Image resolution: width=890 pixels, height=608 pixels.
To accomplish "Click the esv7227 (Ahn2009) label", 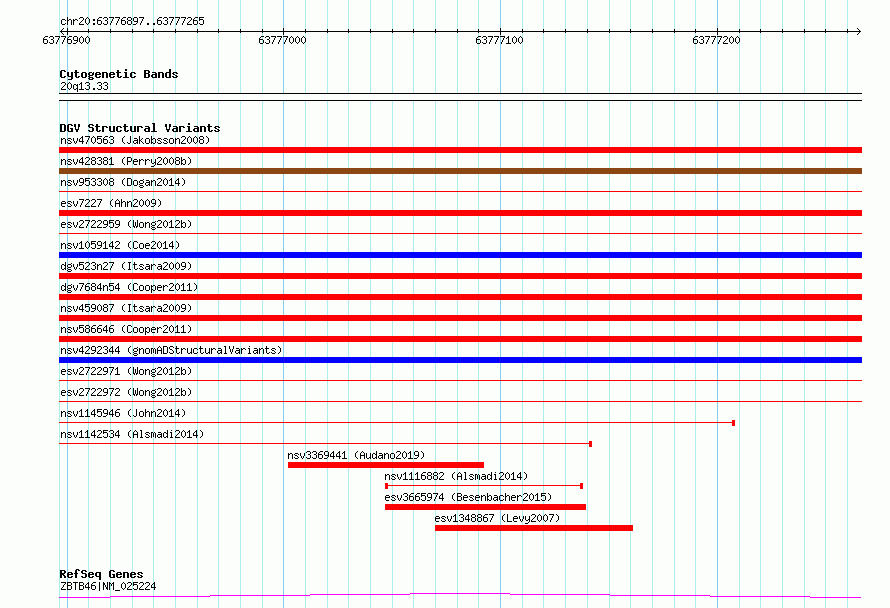I will click(x=111, y=203).
